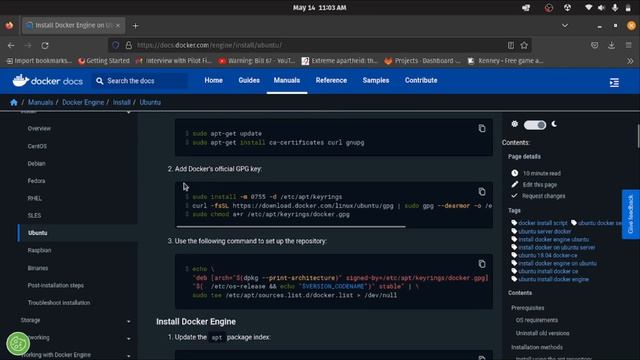Viewport: 640px width, 360px height.
Task: Open a new browser tab
Action: tap(136, 26)
